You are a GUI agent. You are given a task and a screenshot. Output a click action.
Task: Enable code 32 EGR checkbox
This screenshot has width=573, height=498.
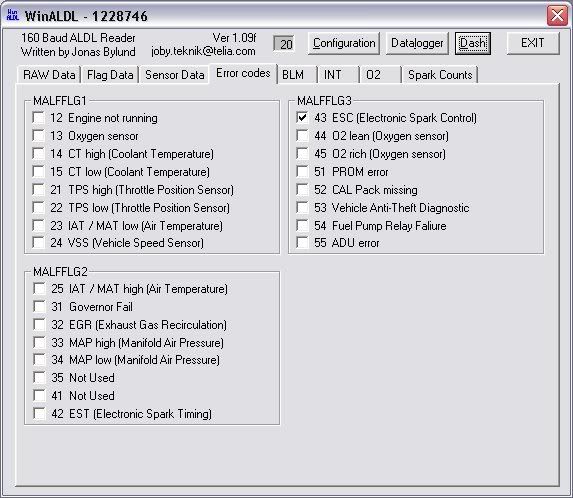click(x=39, y=324)
